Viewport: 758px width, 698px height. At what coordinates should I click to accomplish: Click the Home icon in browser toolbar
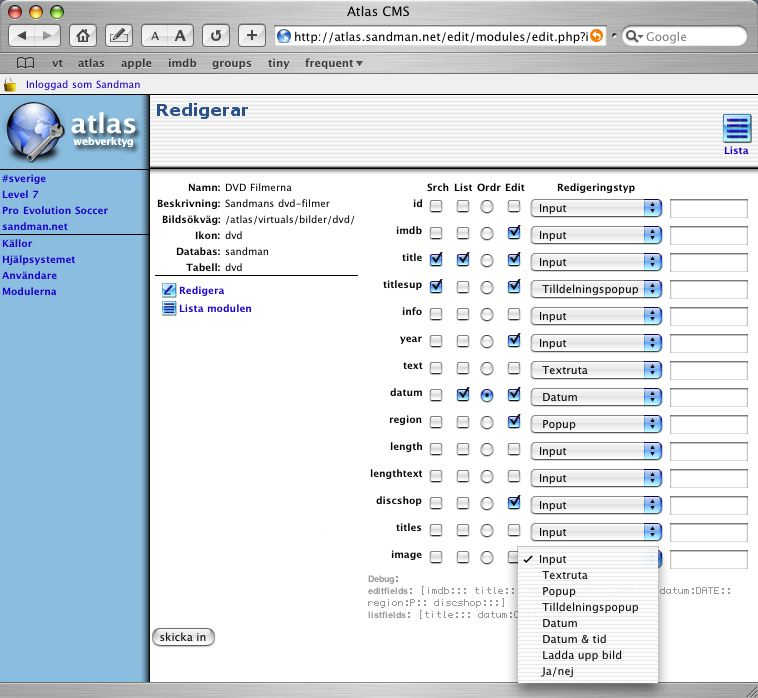[x=85, y=36]
